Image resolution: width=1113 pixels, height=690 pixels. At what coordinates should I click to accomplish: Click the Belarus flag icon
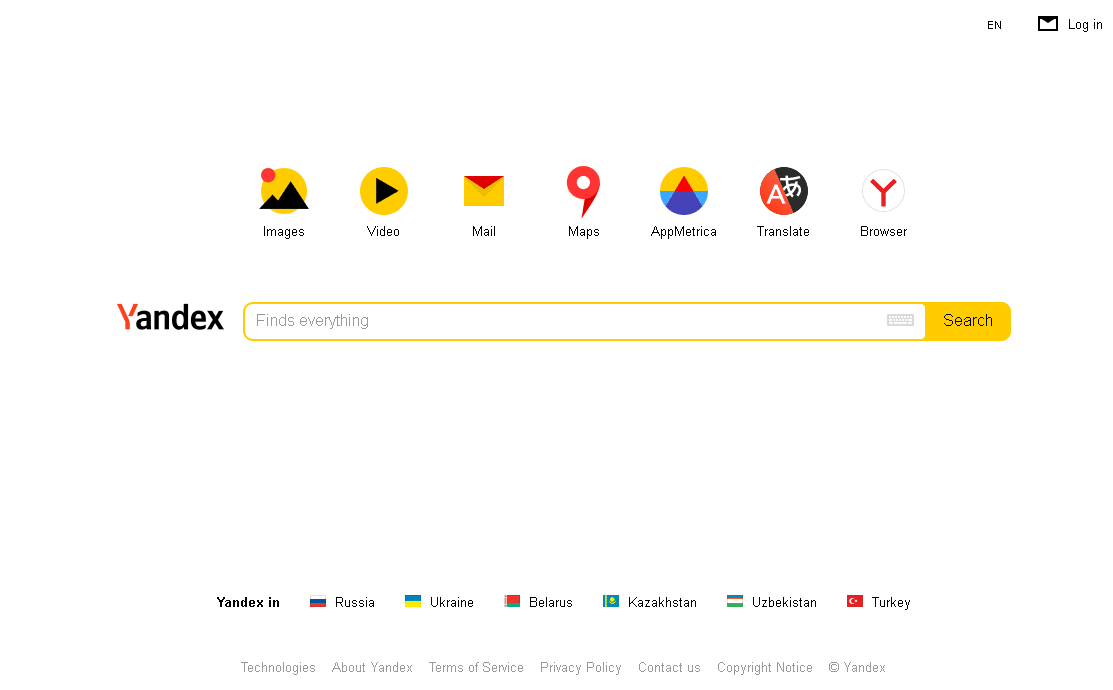[x=512, y=601]
